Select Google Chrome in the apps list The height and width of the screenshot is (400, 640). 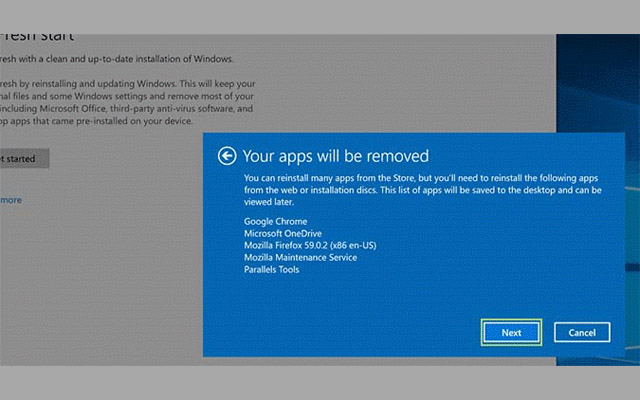click(x=276, y=221)
